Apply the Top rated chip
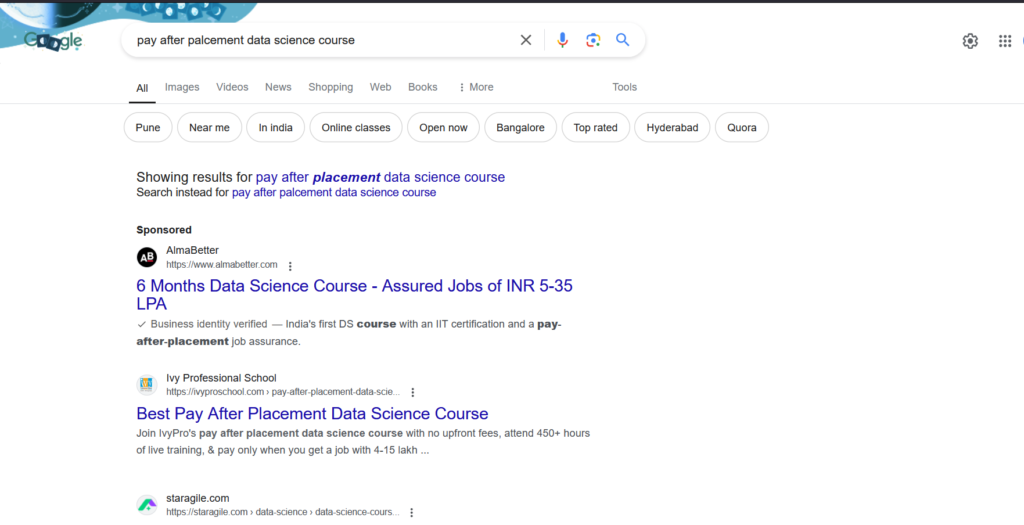Viewport: 1024px width, 525px height. pyautogui.click(x=596, y=127)
